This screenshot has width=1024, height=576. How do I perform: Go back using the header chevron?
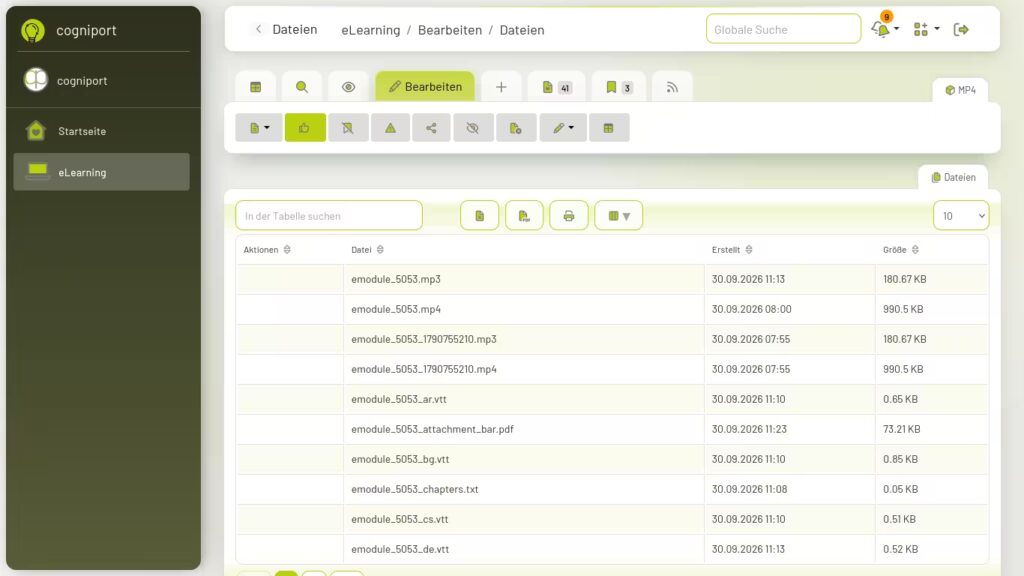pos(259,29)
